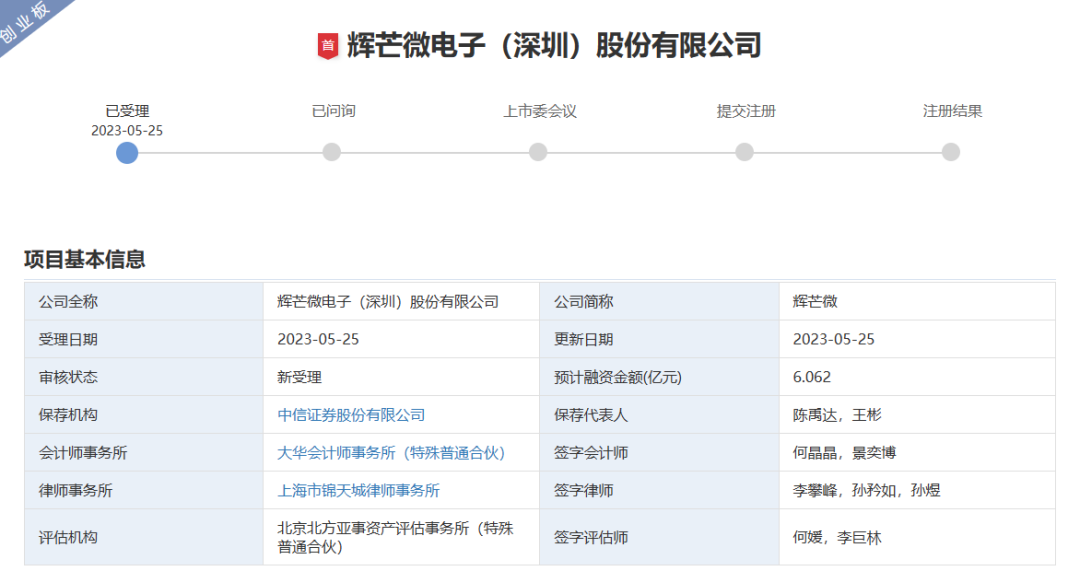
Task: Click the page title 辉芒微电子（深圳）股份有限公司
Action: (554, 46)
